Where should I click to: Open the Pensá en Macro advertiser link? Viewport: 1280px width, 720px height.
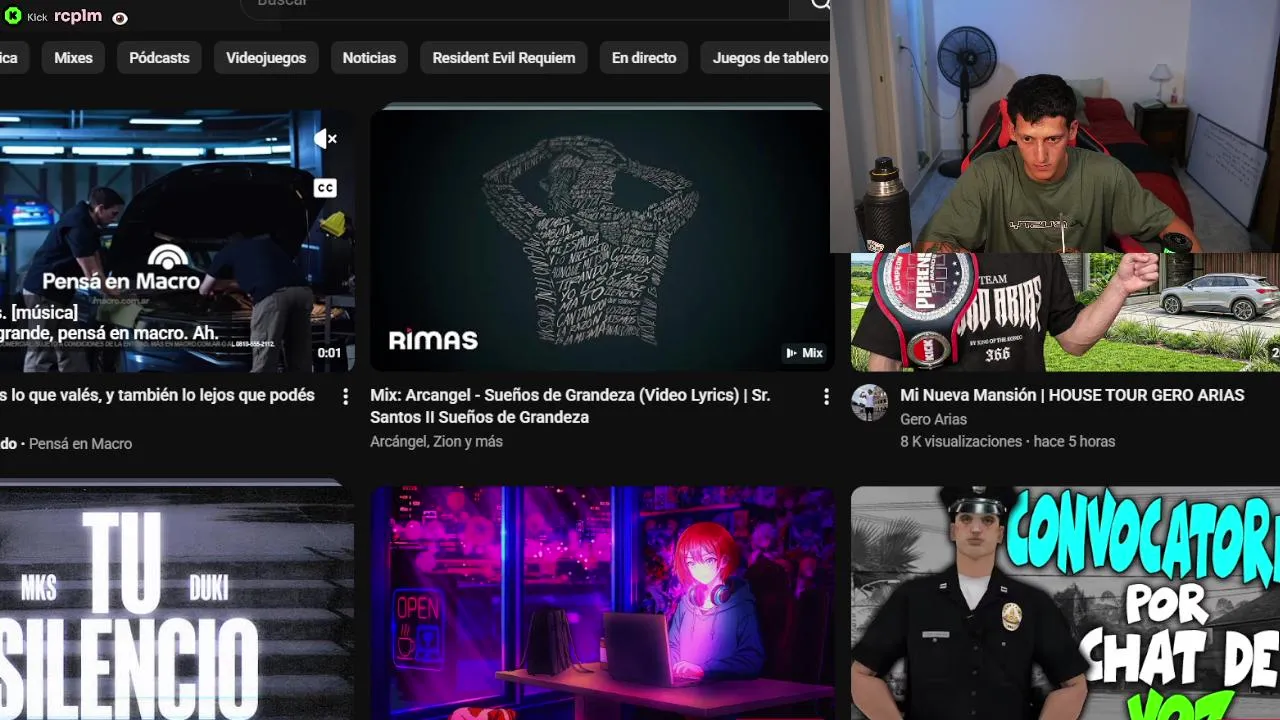pos(80,443)
